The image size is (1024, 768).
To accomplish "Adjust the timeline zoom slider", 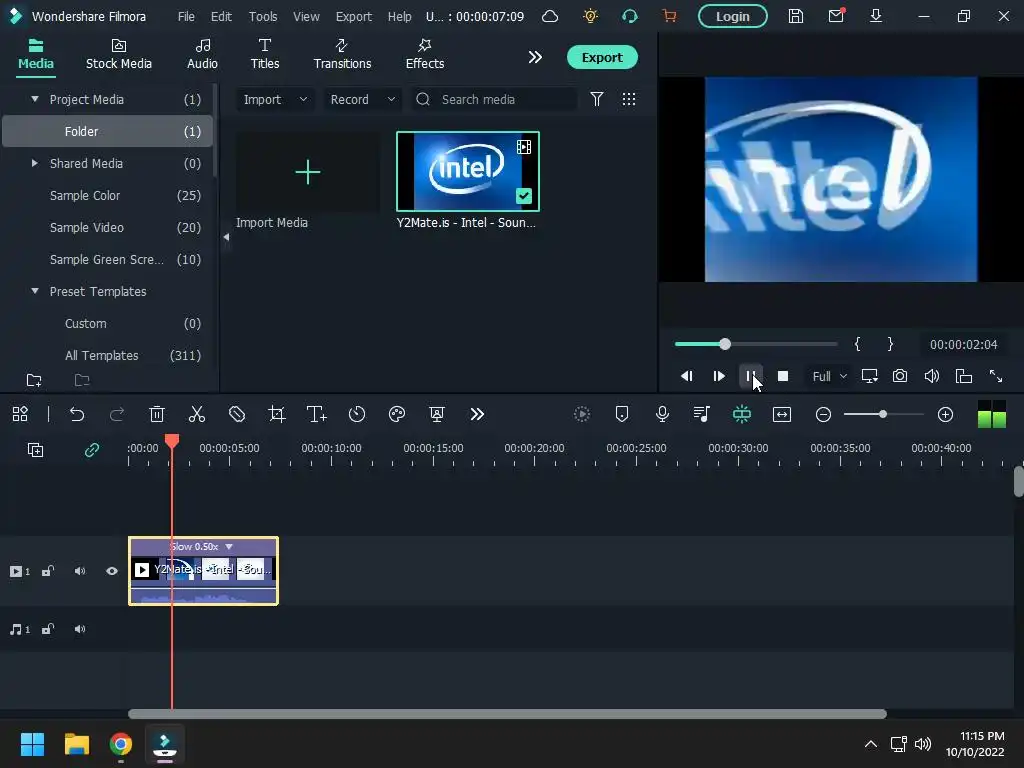I will click(x=884, y=414).
